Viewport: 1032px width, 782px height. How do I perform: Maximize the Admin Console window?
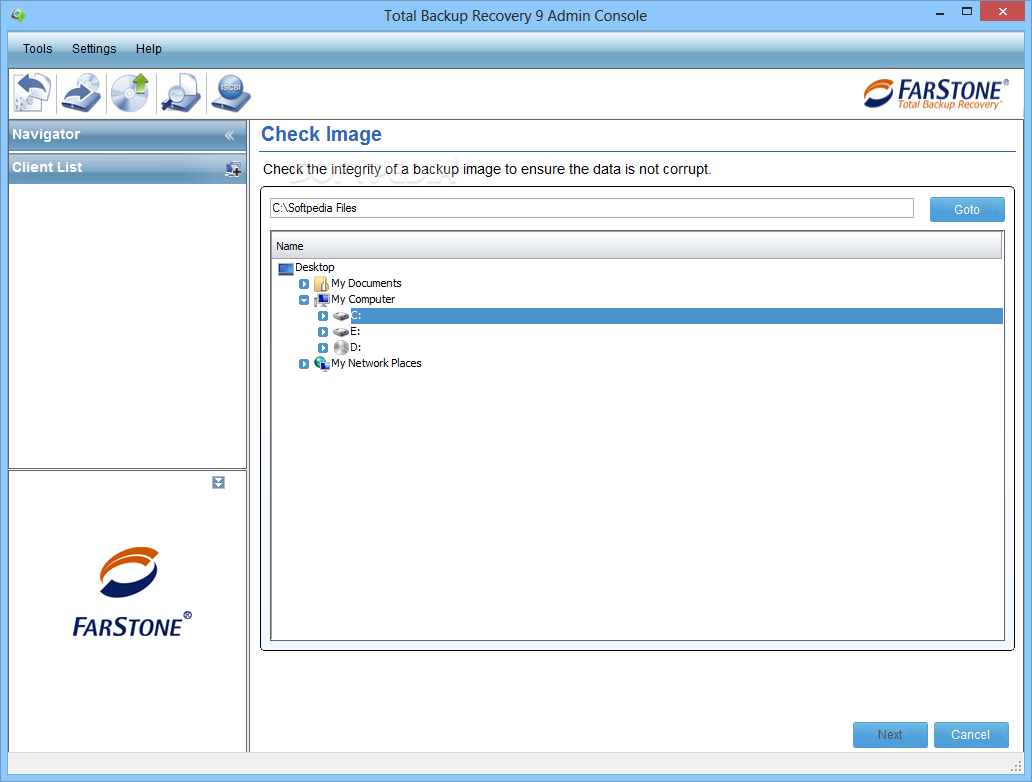click(966, 12)
